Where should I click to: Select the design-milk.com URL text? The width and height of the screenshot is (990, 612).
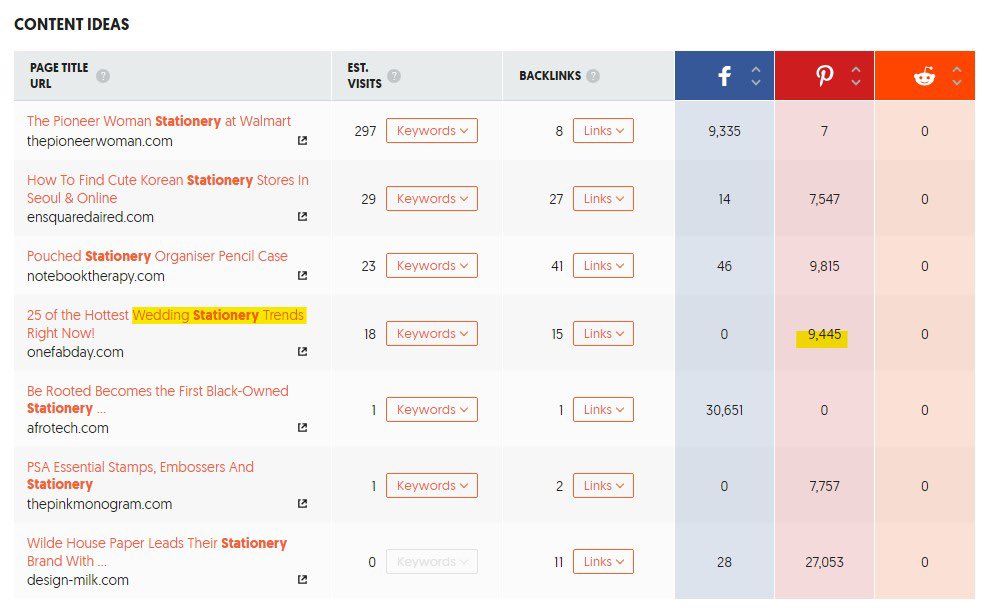point(78,580)
